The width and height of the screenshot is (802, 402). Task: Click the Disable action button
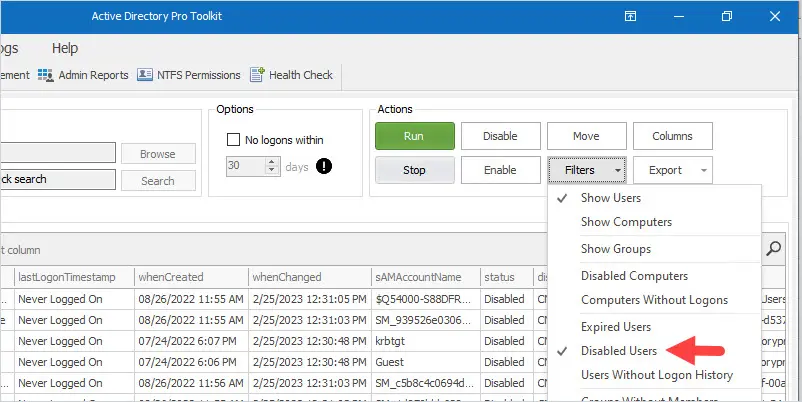point(501,136)
